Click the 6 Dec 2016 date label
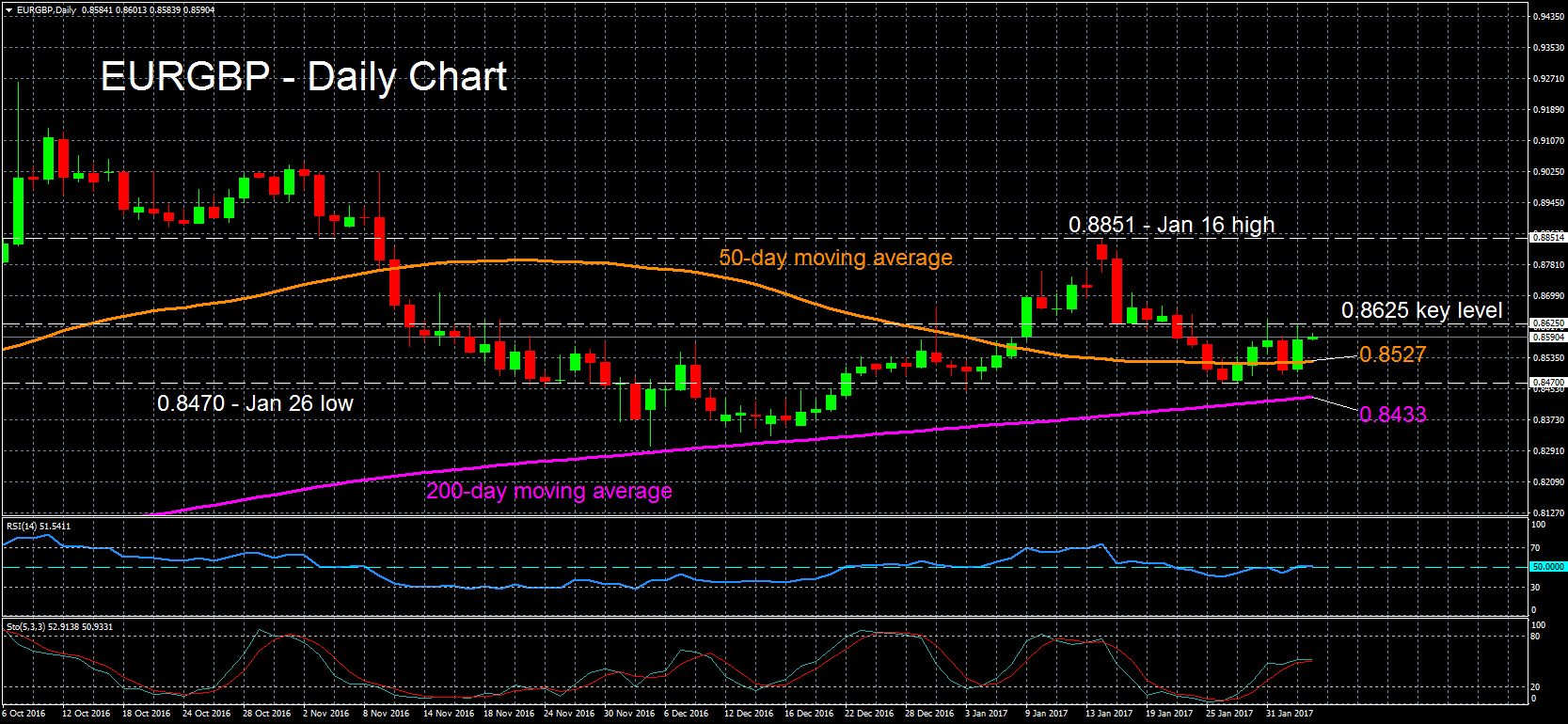Viewport: 1568px width, 724px height. (687, 714)
